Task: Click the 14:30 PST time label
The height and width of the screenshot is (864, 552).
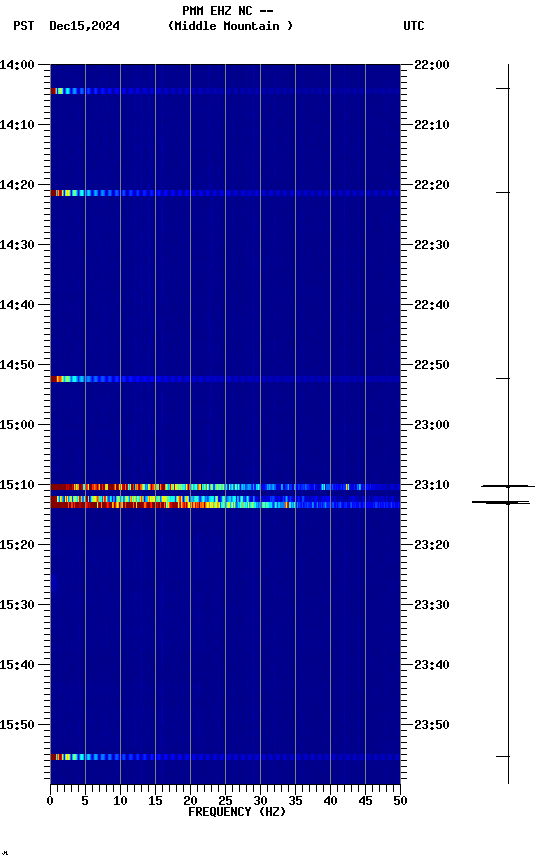Action: pyautogui.click(x=17, y=245)
